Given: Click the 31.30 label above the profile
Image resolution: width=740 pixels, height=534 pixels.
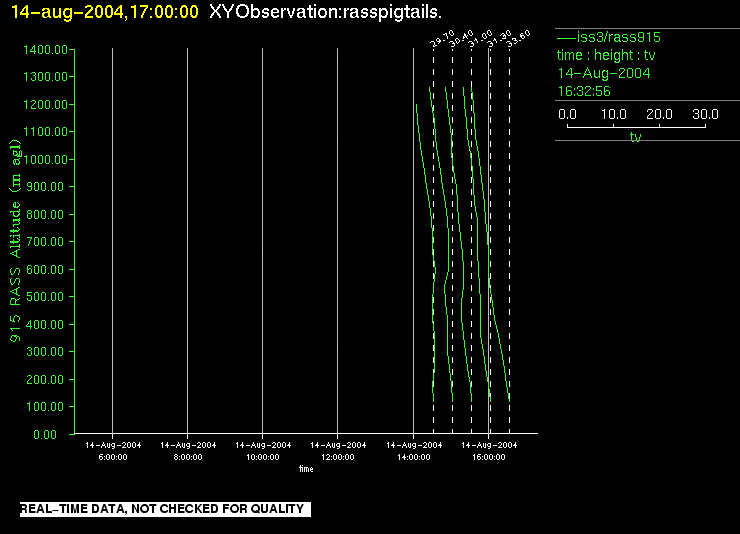Looking at the screenshot, I should tap(499, 39).
